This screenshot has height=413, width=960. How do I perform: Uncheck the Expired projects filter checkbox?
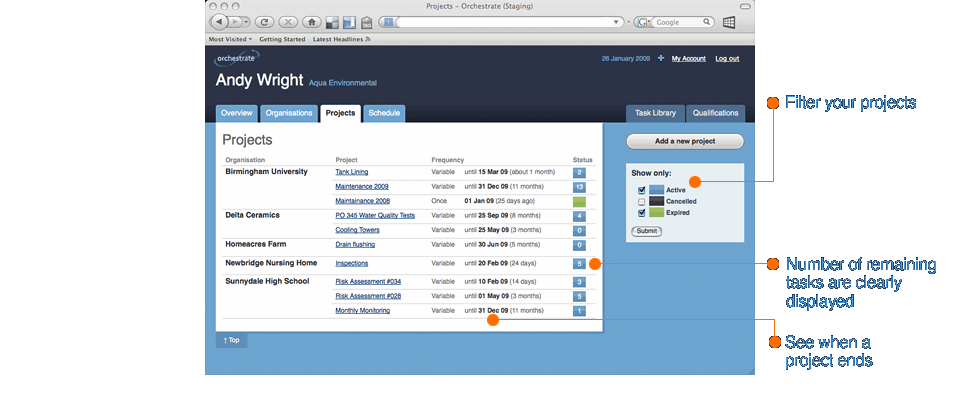tap(639, 213)
